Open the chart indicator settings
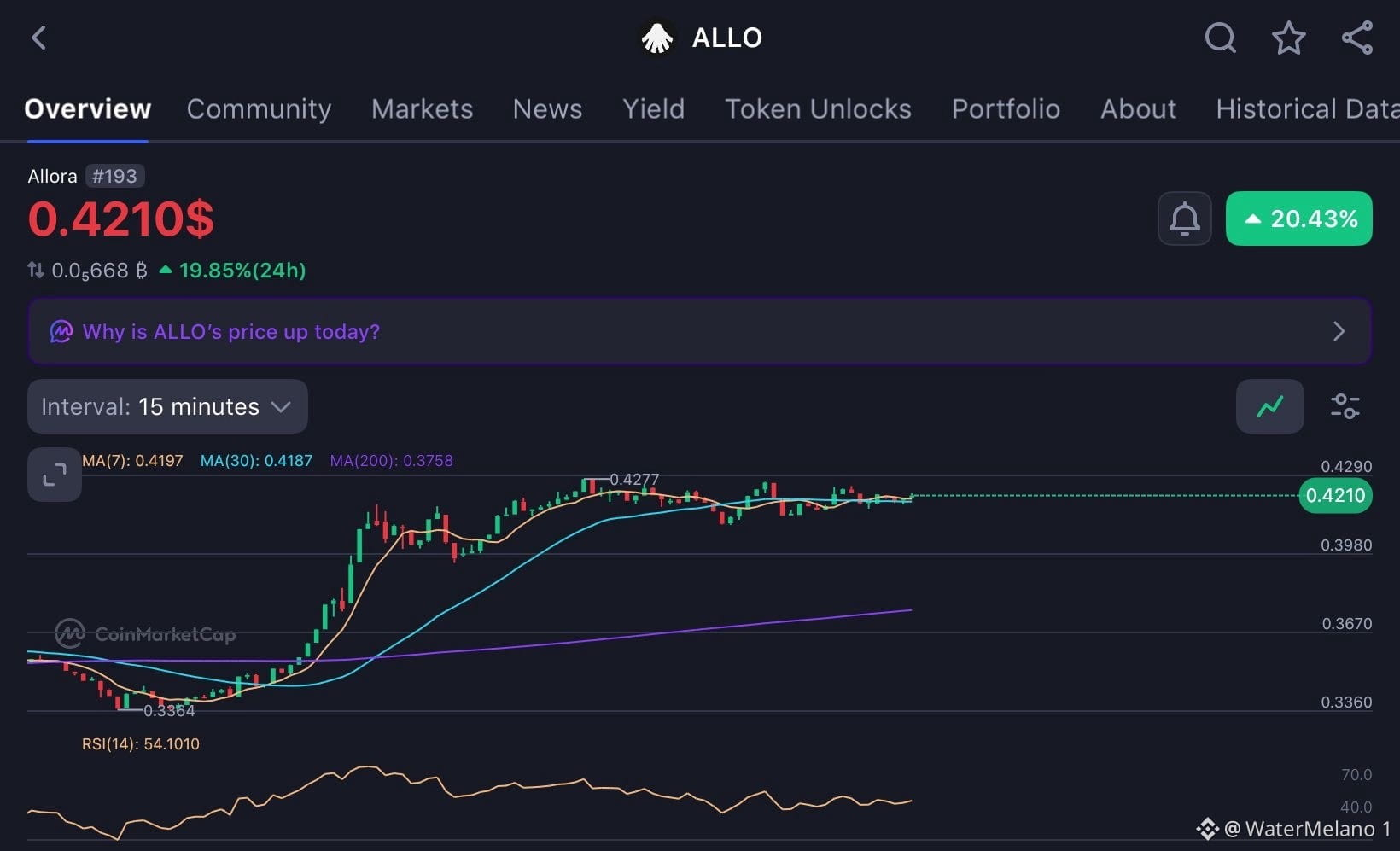 1345,406
